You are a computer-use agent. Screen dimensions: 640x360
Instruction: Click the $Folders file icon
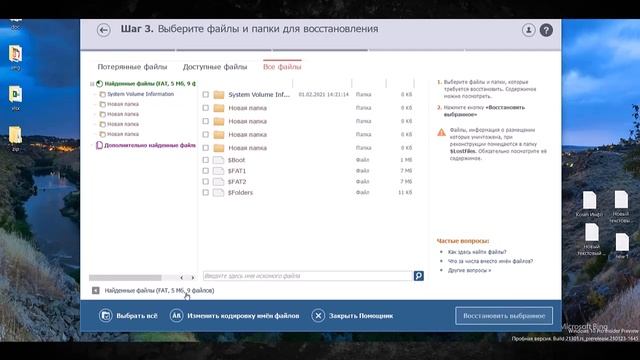219,192
